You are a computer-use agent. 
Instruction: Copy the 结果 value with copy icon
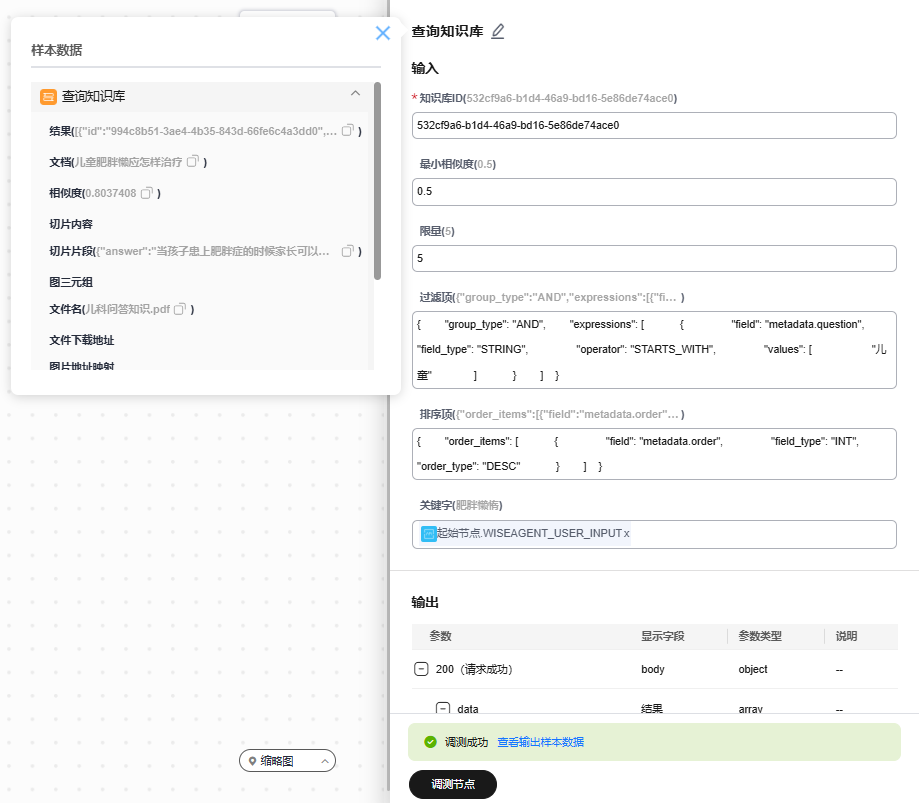348,131
